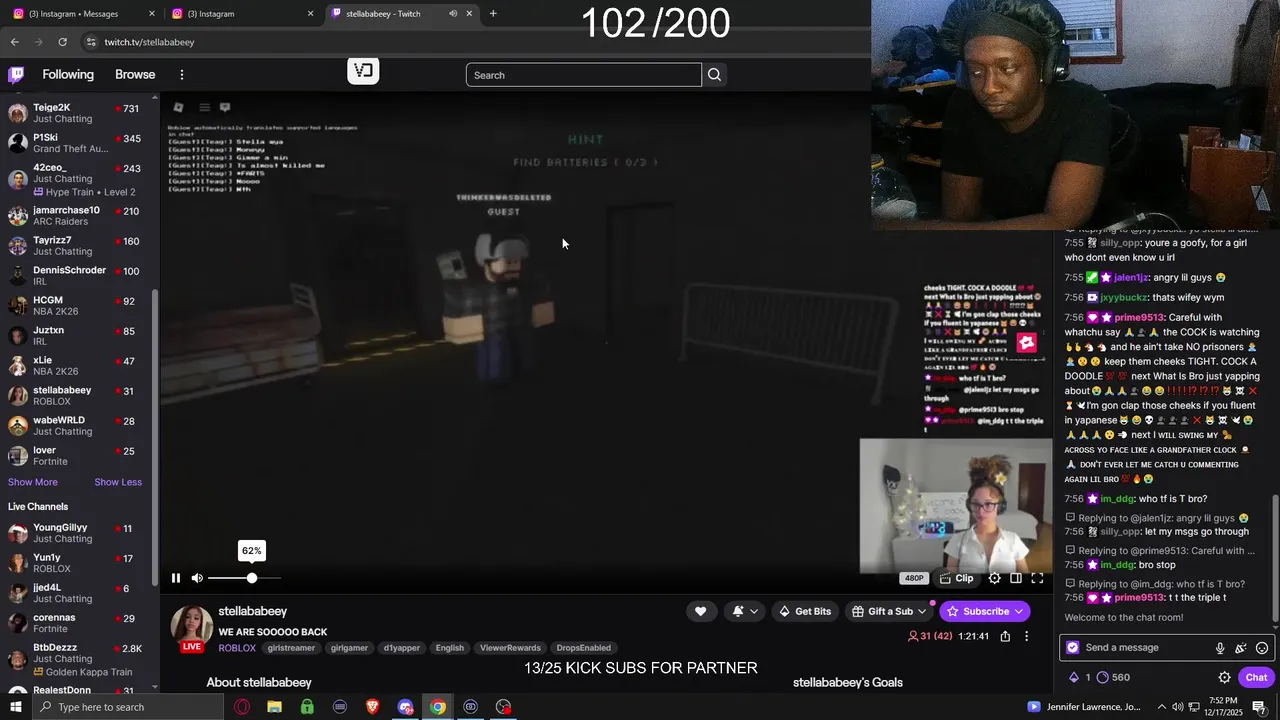Click Show Less in the sidebar
The width and height of the screenshot is (1280, 720).
(x=118, y=482)
